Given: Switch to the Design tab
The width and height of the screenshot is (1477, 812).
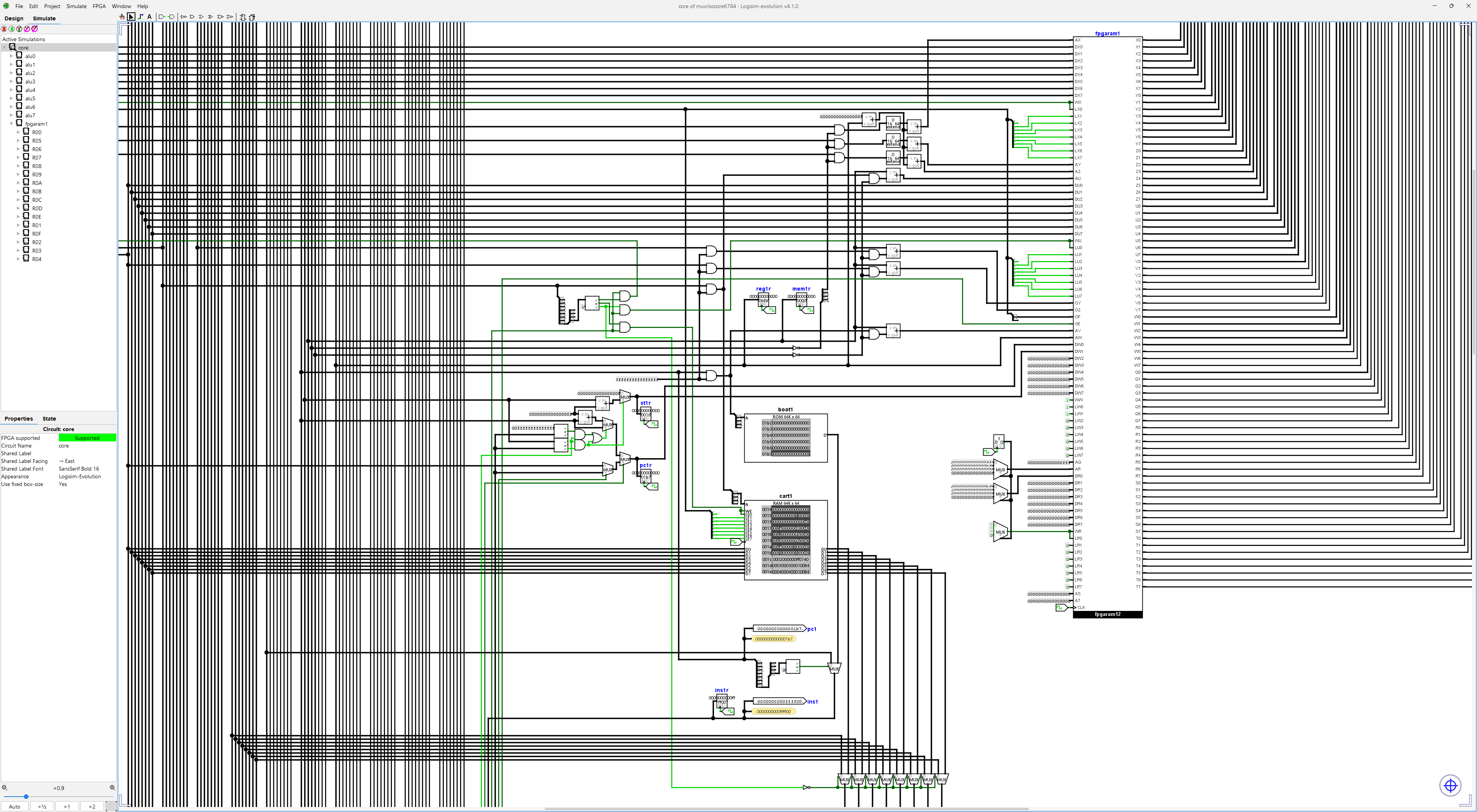Looking at the screenshot, I should (14, 18).
